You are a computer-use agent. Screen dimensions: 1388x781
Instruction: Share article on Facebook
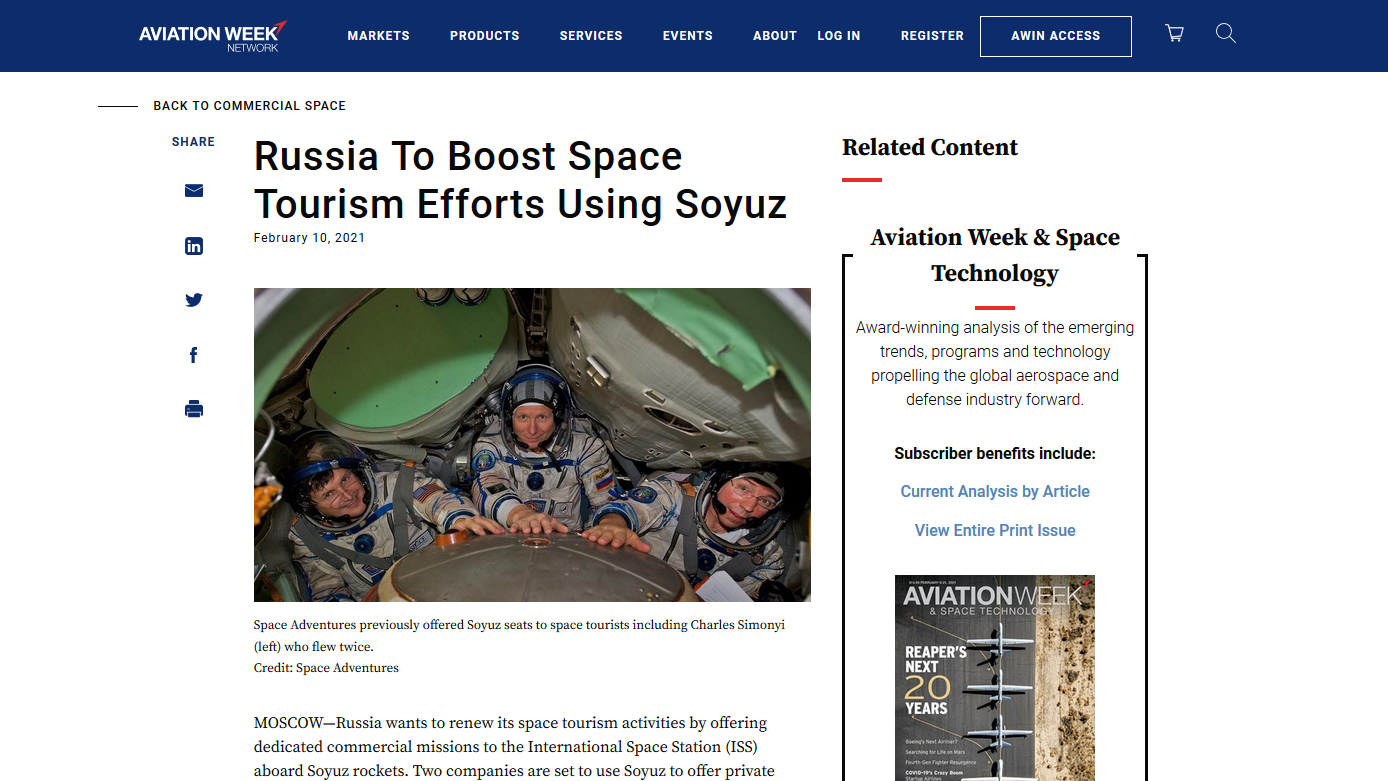[194, 355]
